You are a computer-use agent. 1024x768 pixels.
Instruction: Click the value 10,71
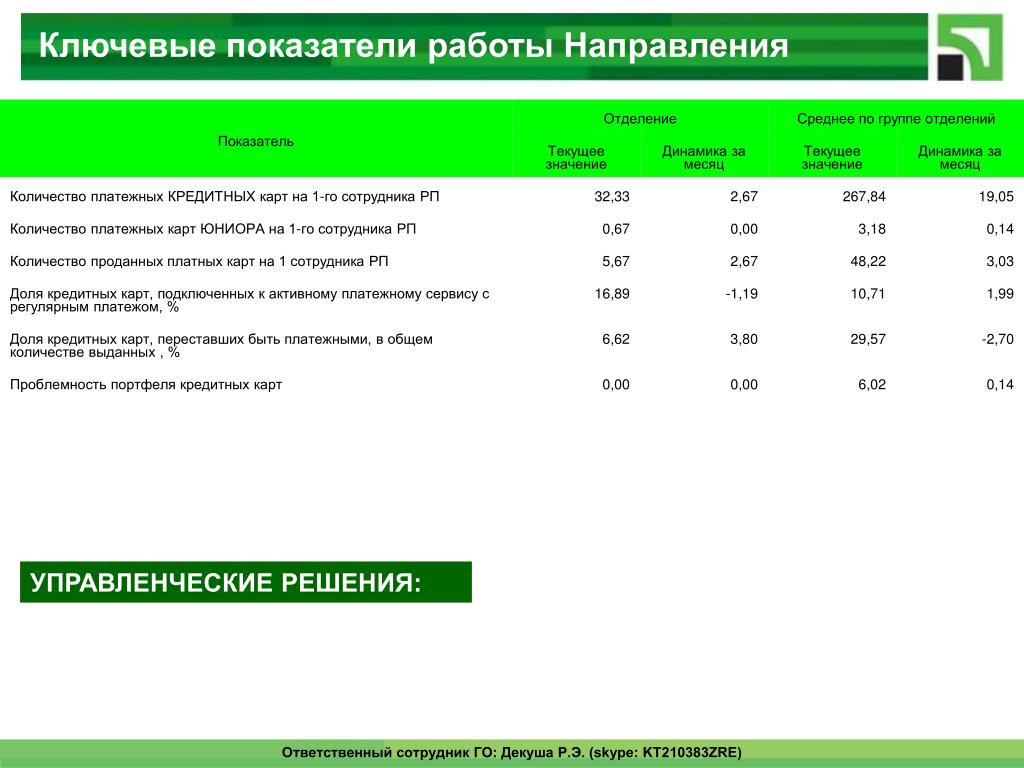coord(868,294)
